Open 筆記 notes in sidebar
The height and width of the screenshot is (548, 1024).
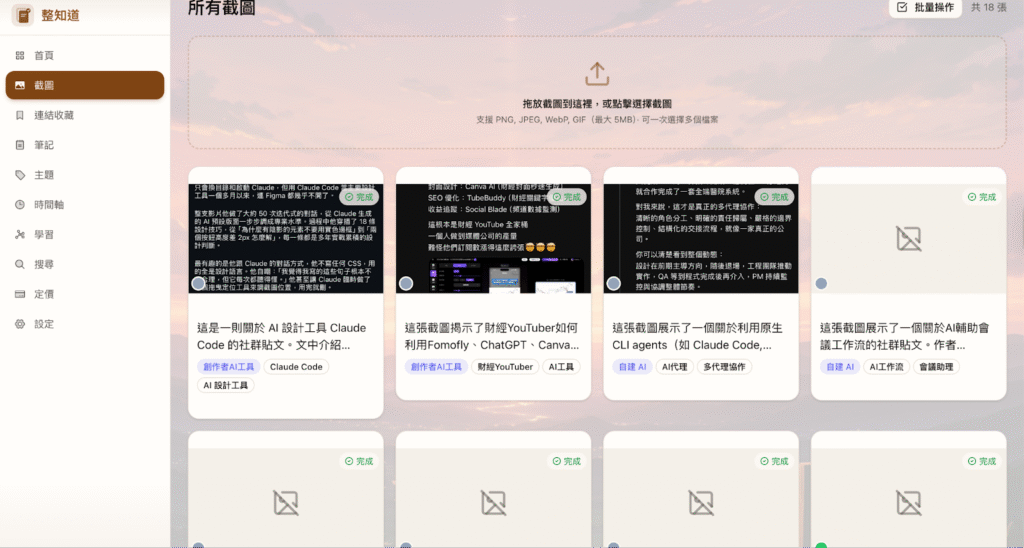(x=85, y=145)
